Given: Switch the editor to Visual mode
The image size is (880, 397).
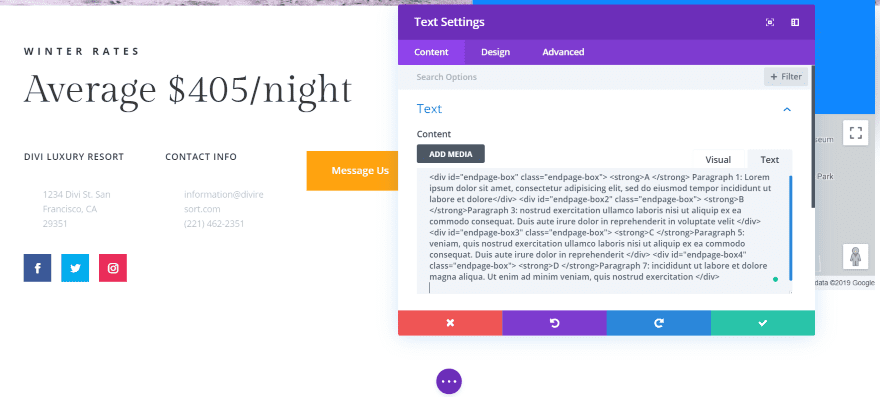Looking at the screenshot, I should click(718, 159).
